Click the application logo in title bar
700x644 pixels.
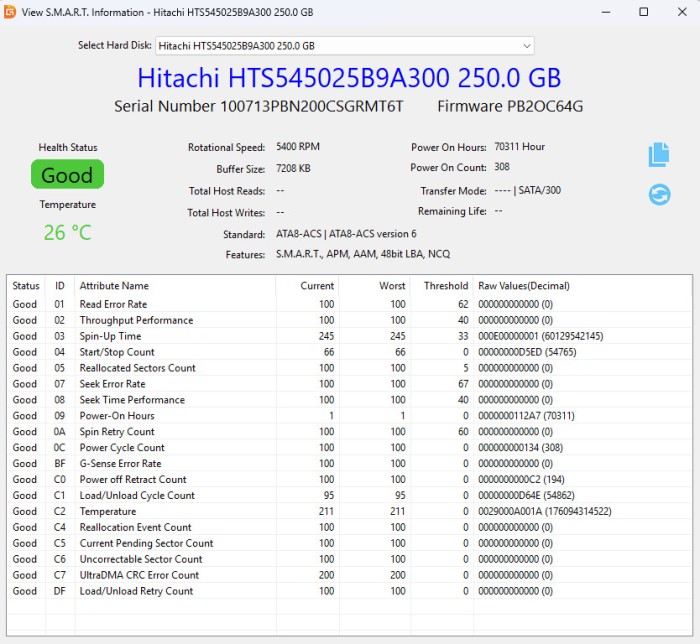click(x=9, y=12)
